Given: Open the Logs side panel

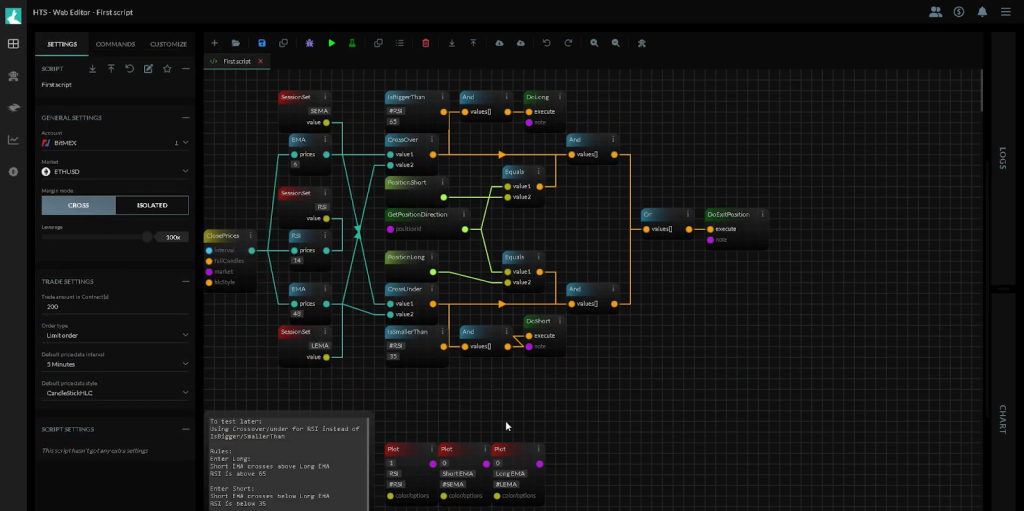Looking at the screenshot, I should pos(1003,158).
